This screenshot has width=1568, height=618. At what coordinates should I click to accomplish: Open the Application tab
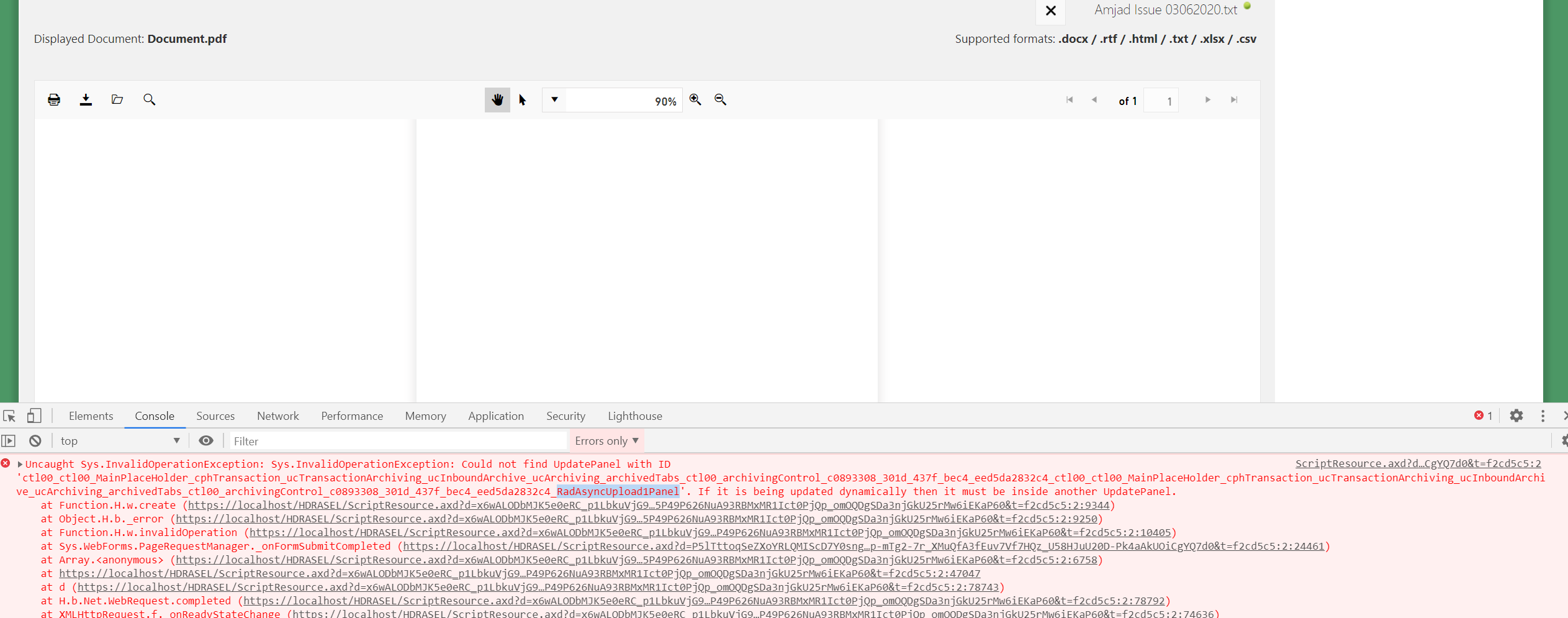496,416
